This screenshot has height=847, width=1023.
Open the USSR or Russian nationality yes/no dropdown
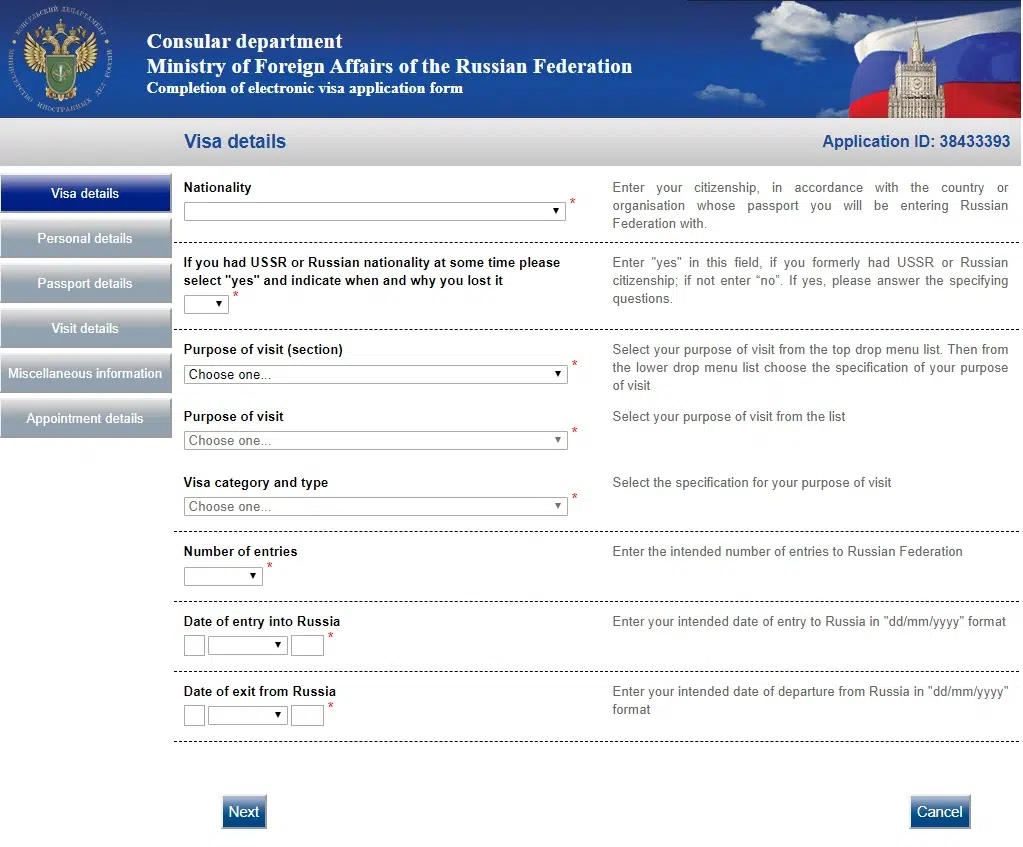pyautogui.click(x=206, y=304)
